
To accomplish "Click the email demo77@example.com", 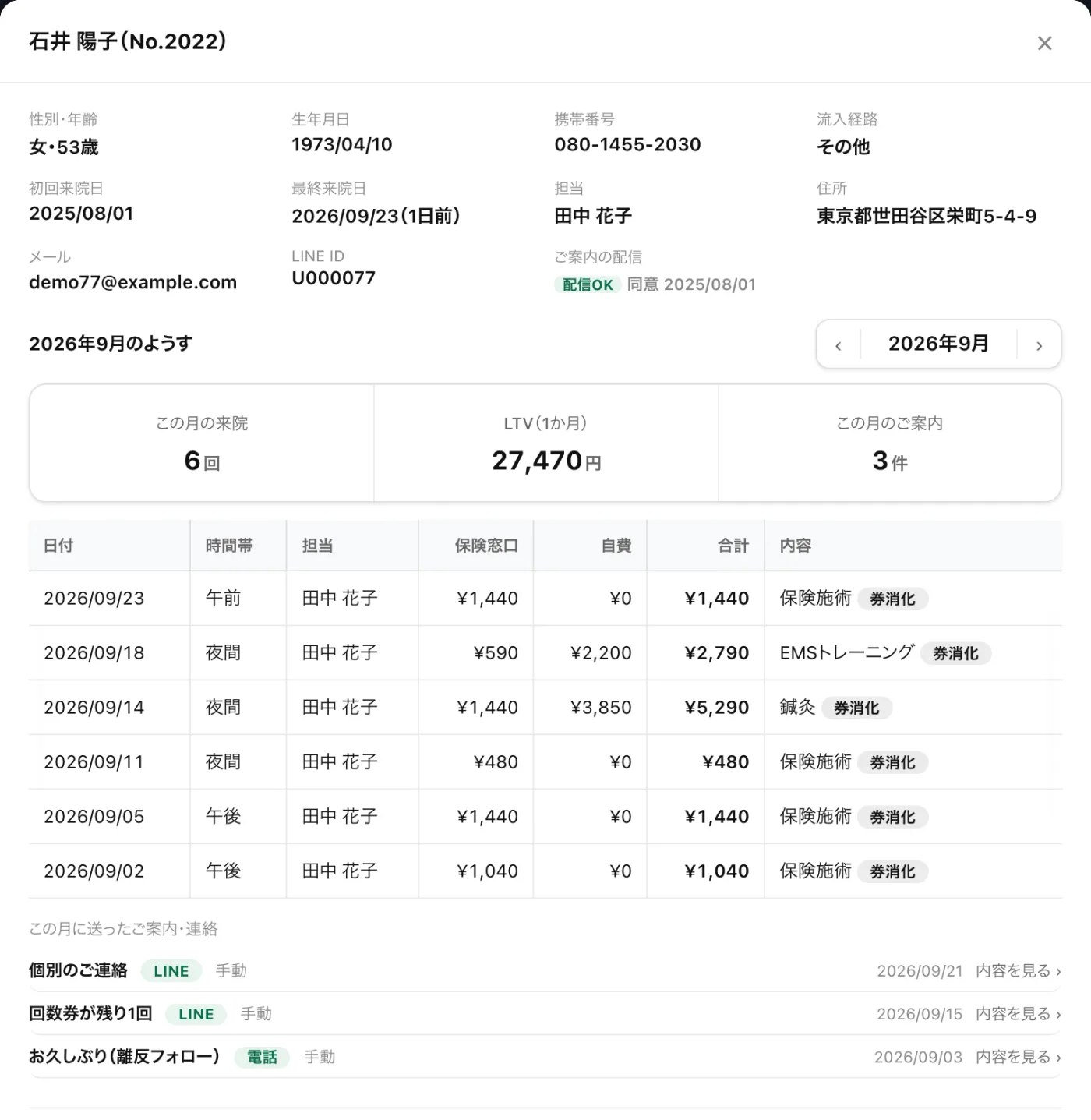I will point(133,283).
